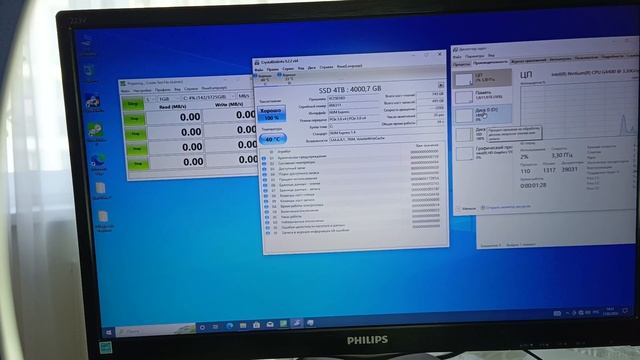Open the C: drive selection dropdown

208,98
